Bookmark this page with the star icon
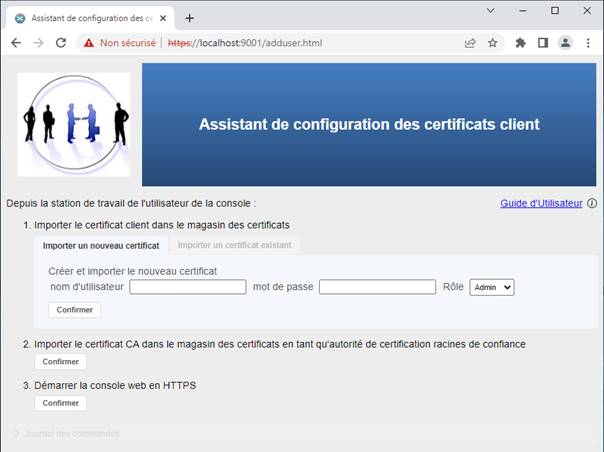Image resolution: width=604 pixels, height=452 pixels. click(492, 43)
